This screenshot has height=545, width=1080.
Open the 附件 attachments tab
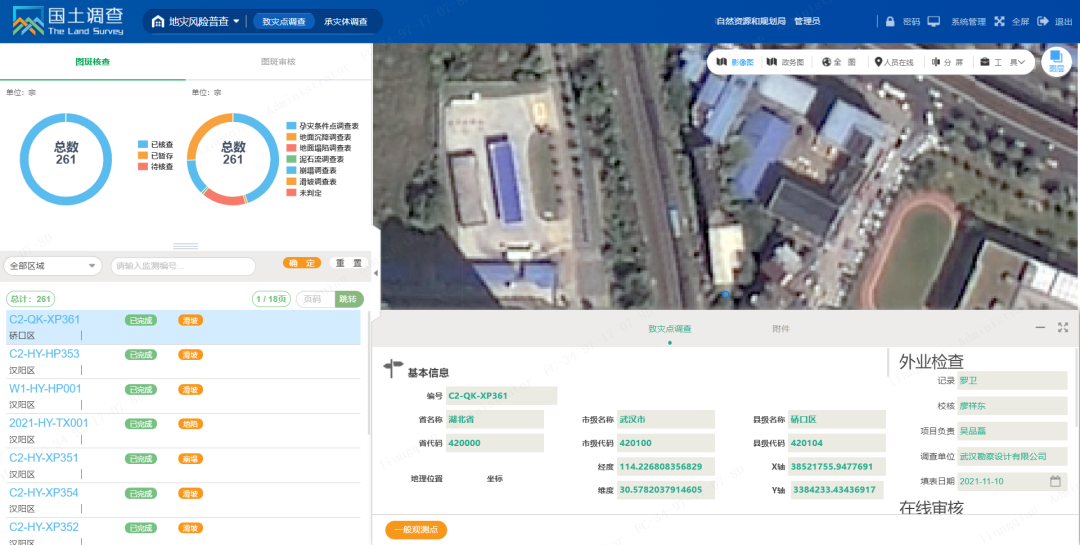tap(780, 328)
